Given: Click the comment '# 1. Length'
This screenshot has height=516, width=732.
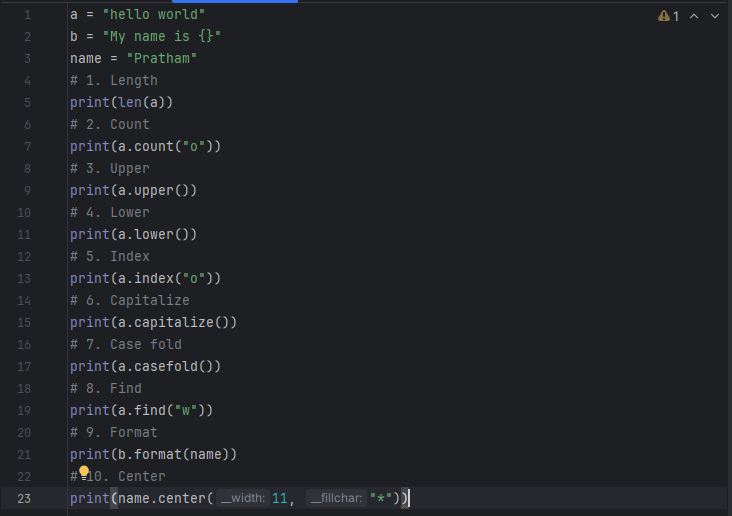Looking at the screenshot, I should tap(114, 80).
